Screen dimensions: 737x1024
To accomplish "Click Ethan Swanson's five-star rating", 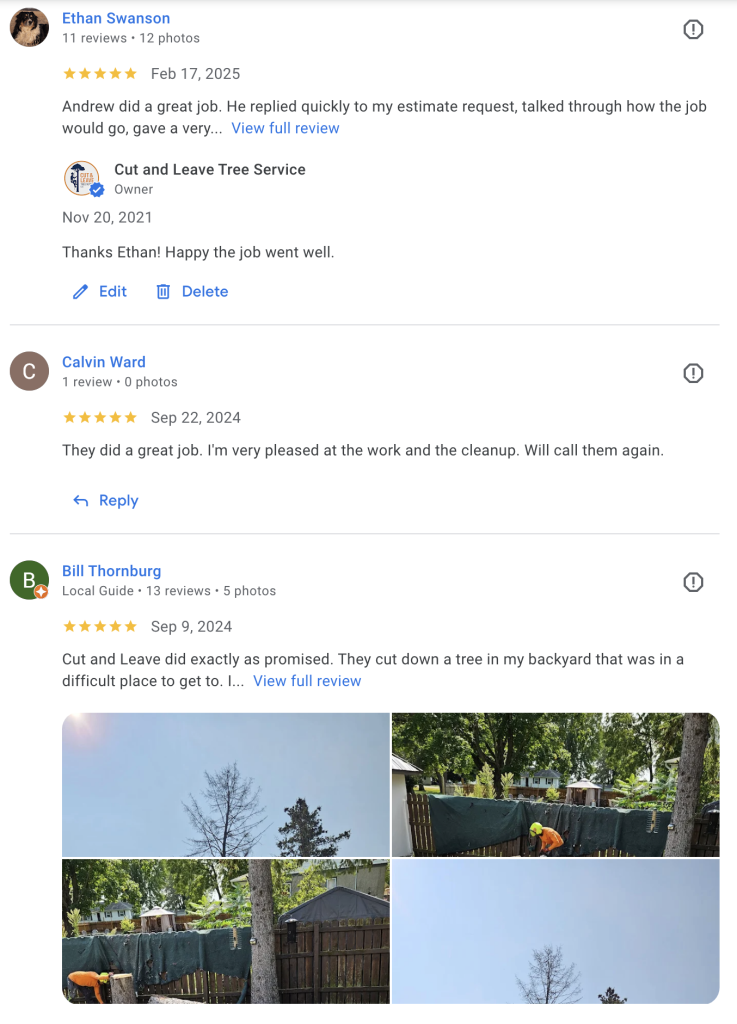I will (100, 74).
